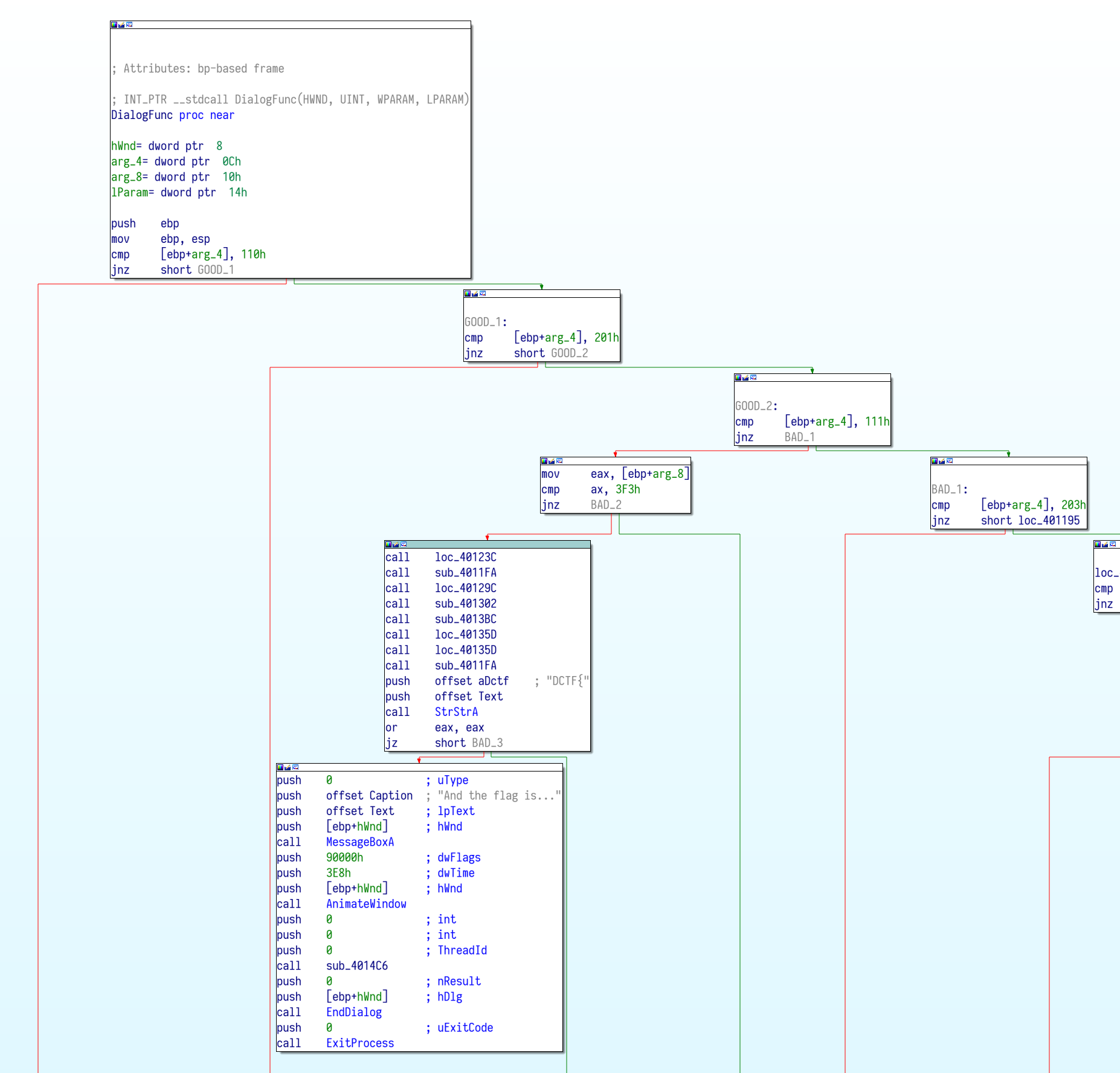The image size is (1120, 1073).
Task: Click the group nodes icon on GOOD_2 block
Action: tap(753, 378)
